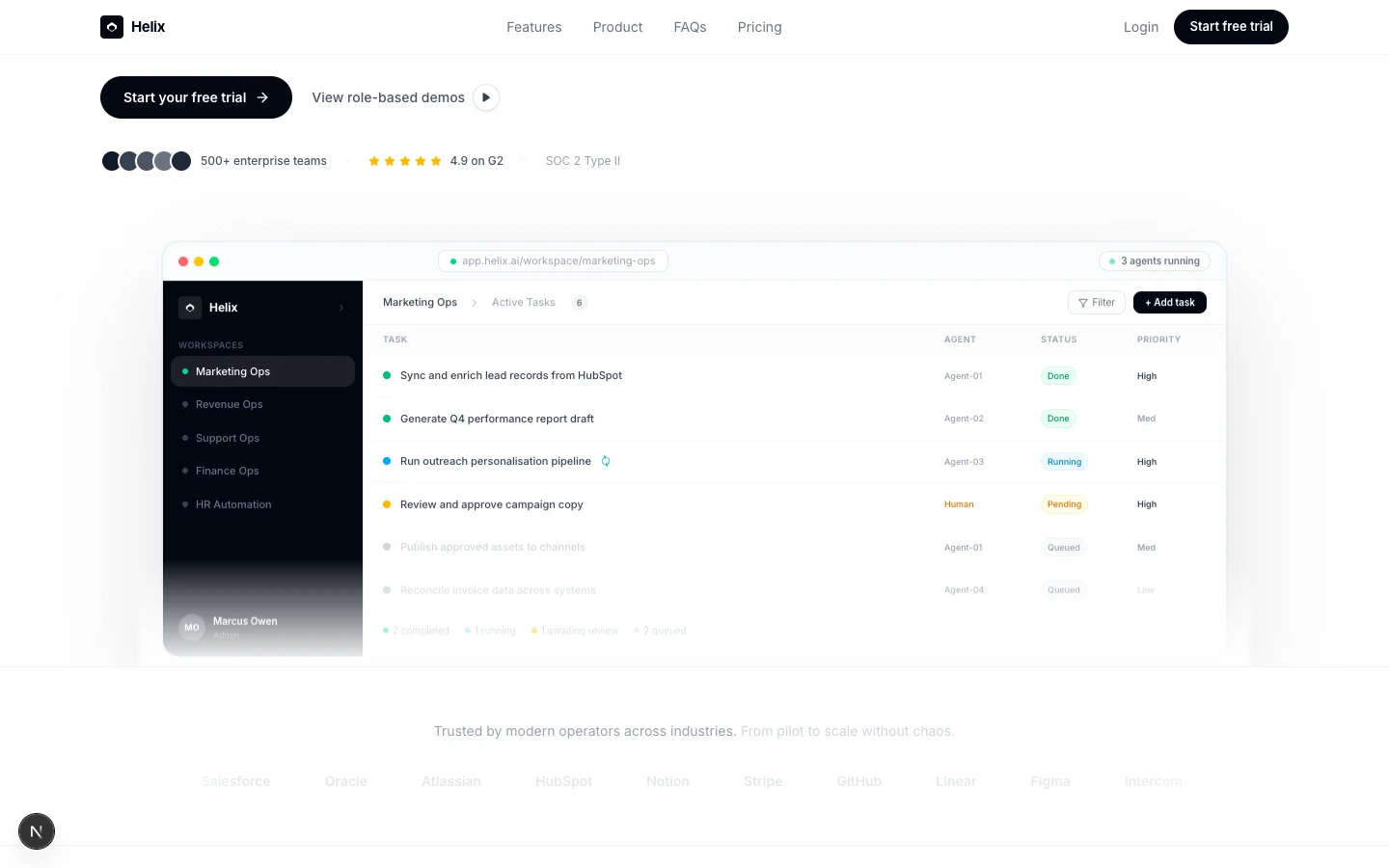This screenshot has height=868, width=1389.
Task: Click the Human agent label
Action: coord(959,504)
